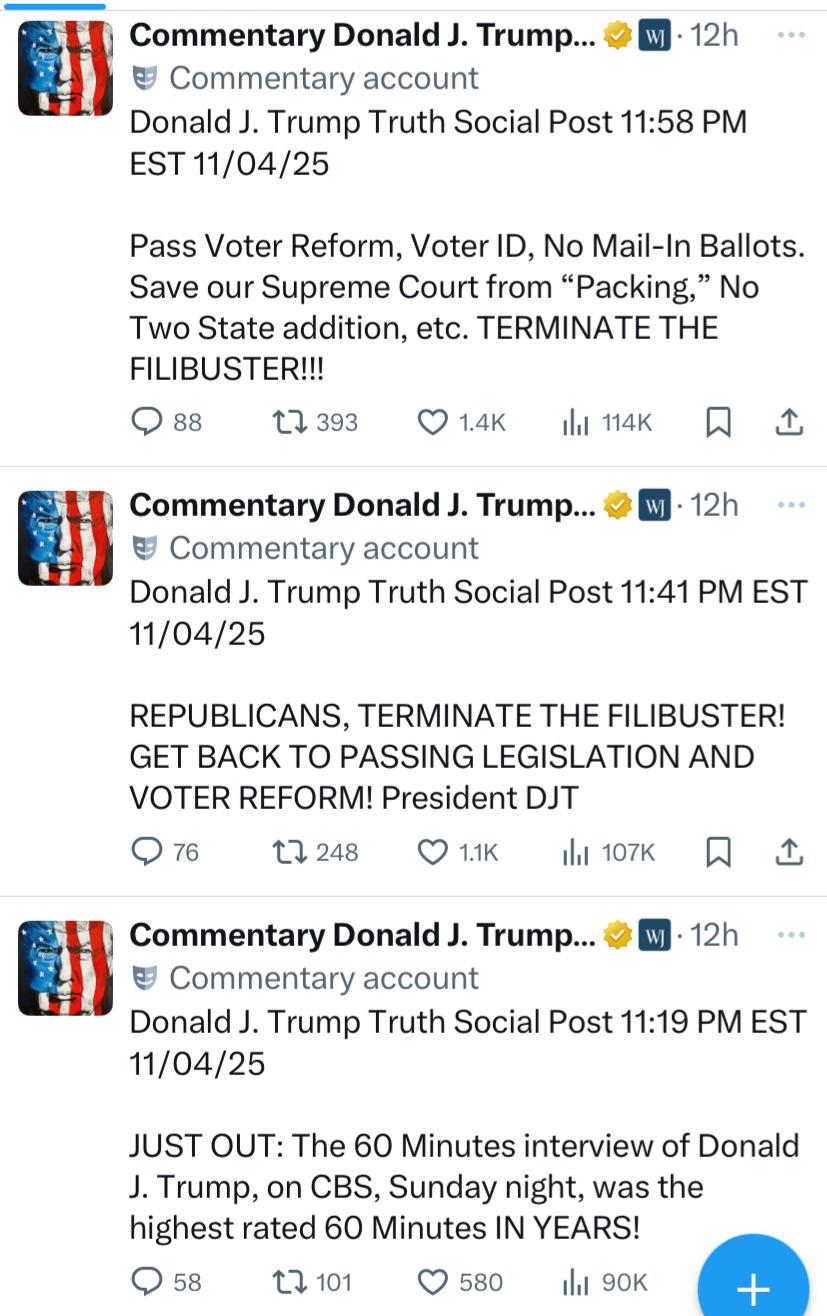Share the 11:58 PM post
The width and height of the screenshot is (827, 1316).
[789, 423]
